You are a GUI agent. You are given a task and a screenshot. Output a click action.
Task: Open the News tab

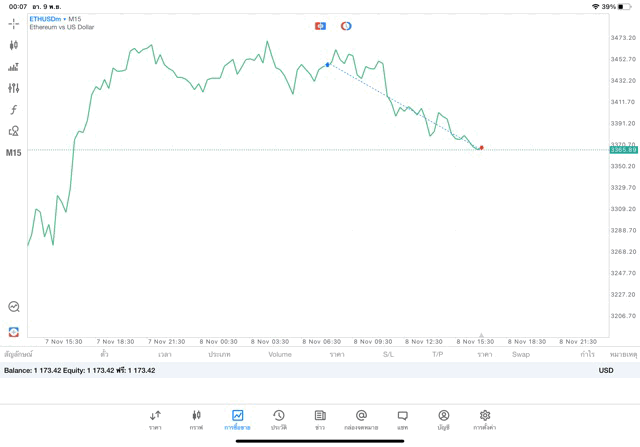pyautogui.click(x=319, y=420)
